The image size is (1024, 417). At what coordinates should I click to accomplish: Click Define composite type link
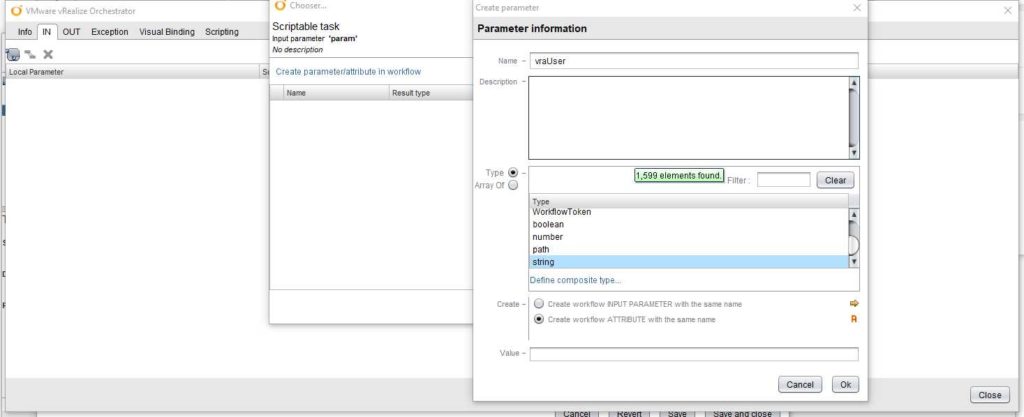coord(575,280)
